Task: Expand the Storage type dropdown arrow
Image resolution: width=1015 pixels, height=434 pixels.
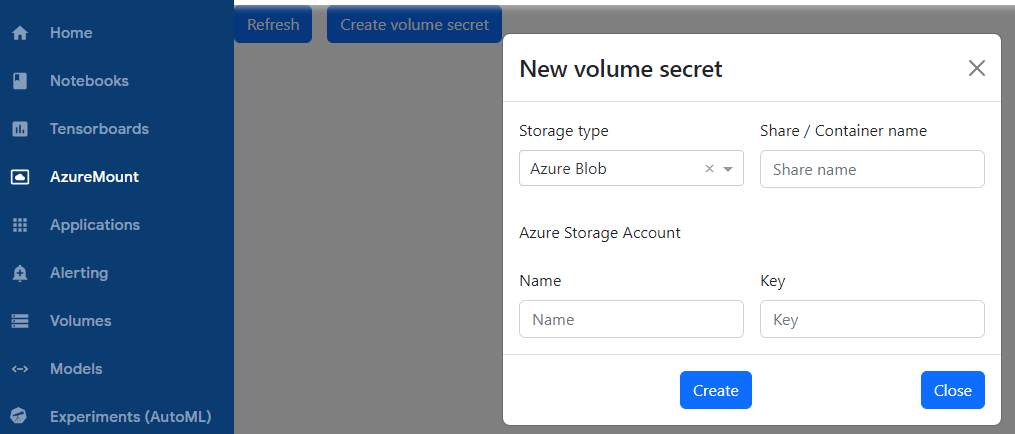Action: click(x=728, y=169)
